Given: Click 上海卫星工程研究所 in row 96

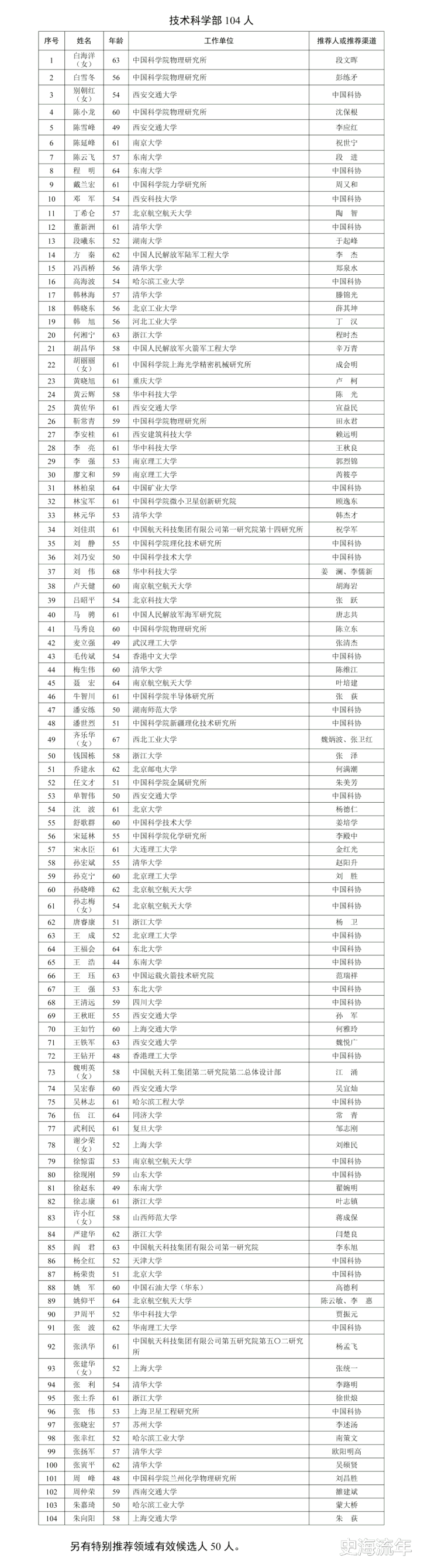Looking at the screenshot, I should (165, 1411).
